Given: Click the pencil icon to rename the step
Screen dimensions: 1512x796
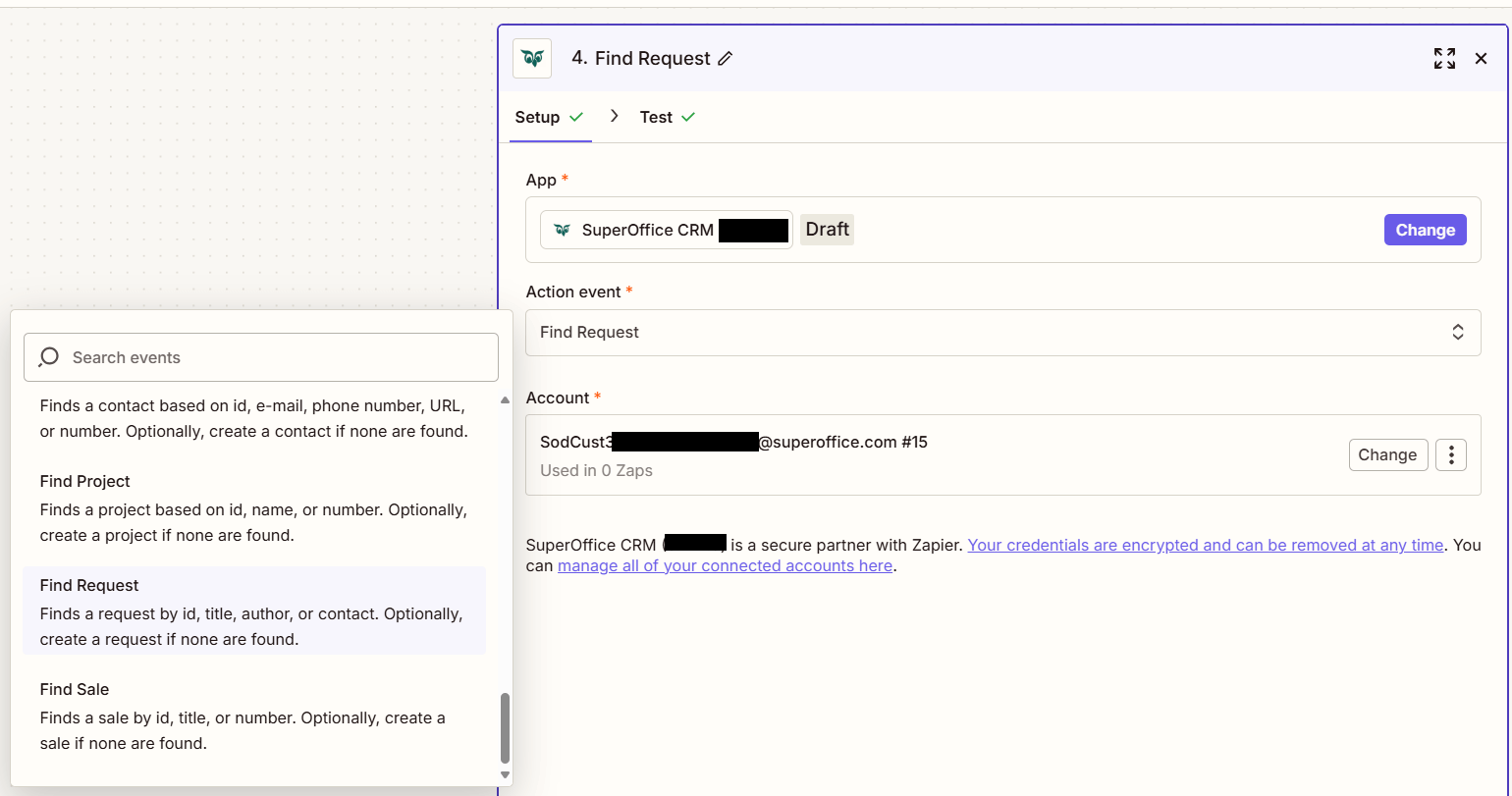Looking at the screenshot, I should click(726, 59).
